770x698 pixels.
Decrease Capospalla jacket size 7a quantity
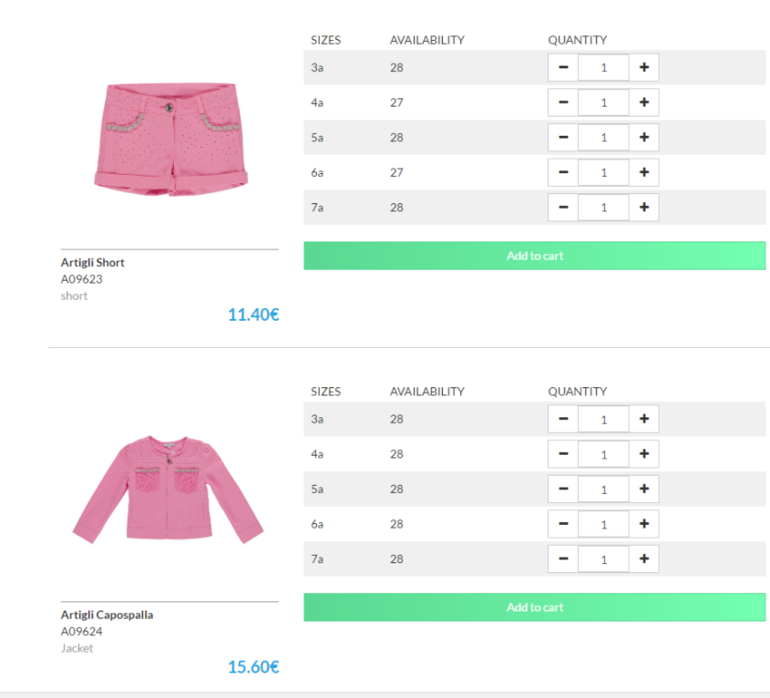point(563,559)
